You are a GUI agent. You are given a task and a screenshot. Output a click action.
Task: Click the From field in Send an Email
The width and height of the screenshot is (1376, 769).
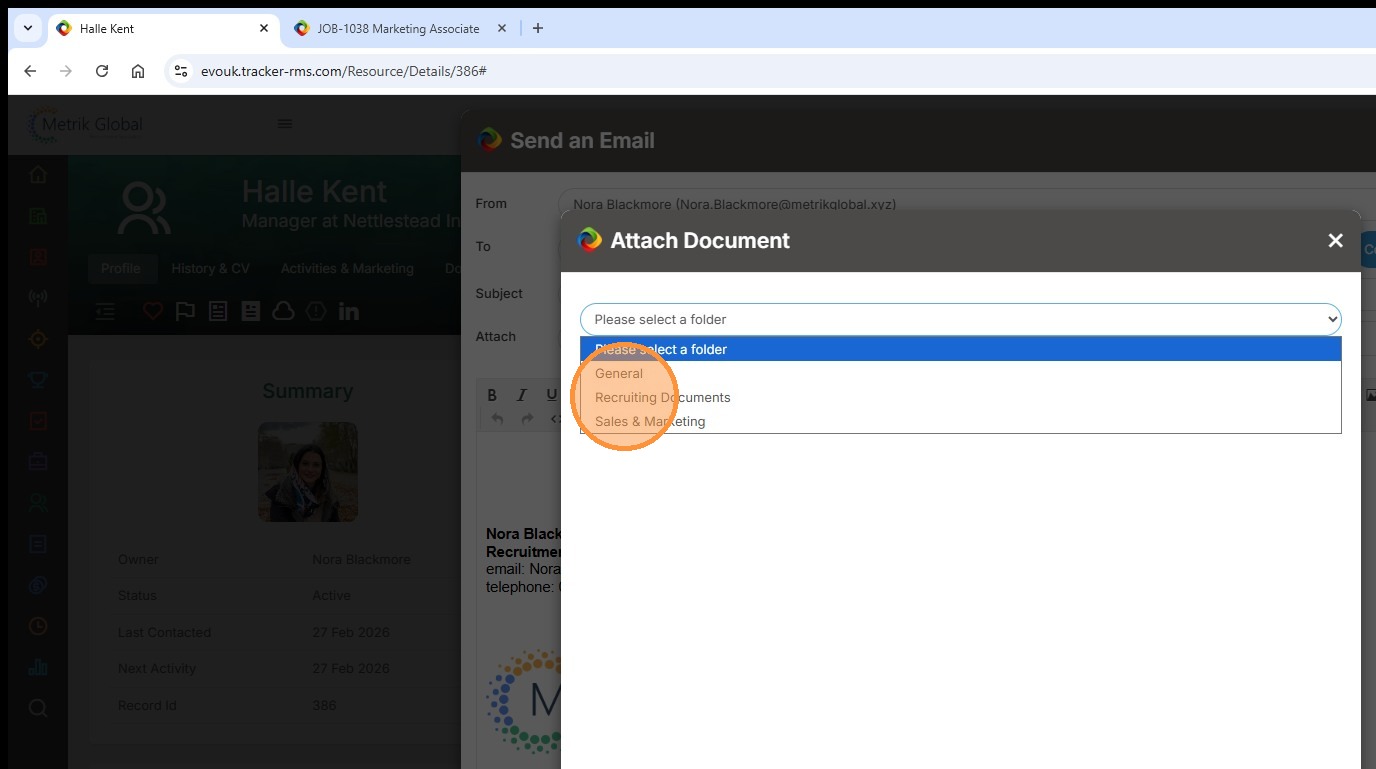(966, 204)
